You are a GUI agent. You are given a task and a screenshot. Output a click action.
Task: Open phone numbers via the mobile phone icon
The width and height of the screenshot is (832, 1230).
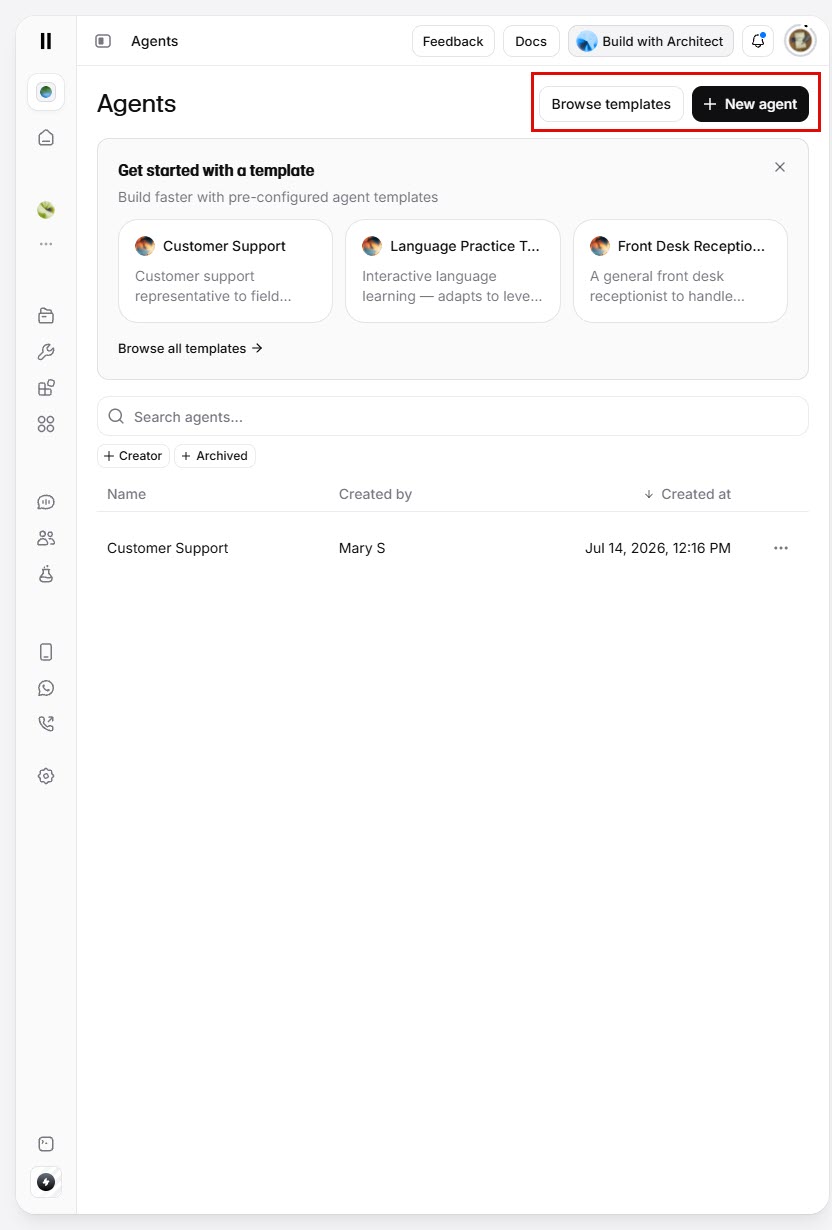[46, 652]
